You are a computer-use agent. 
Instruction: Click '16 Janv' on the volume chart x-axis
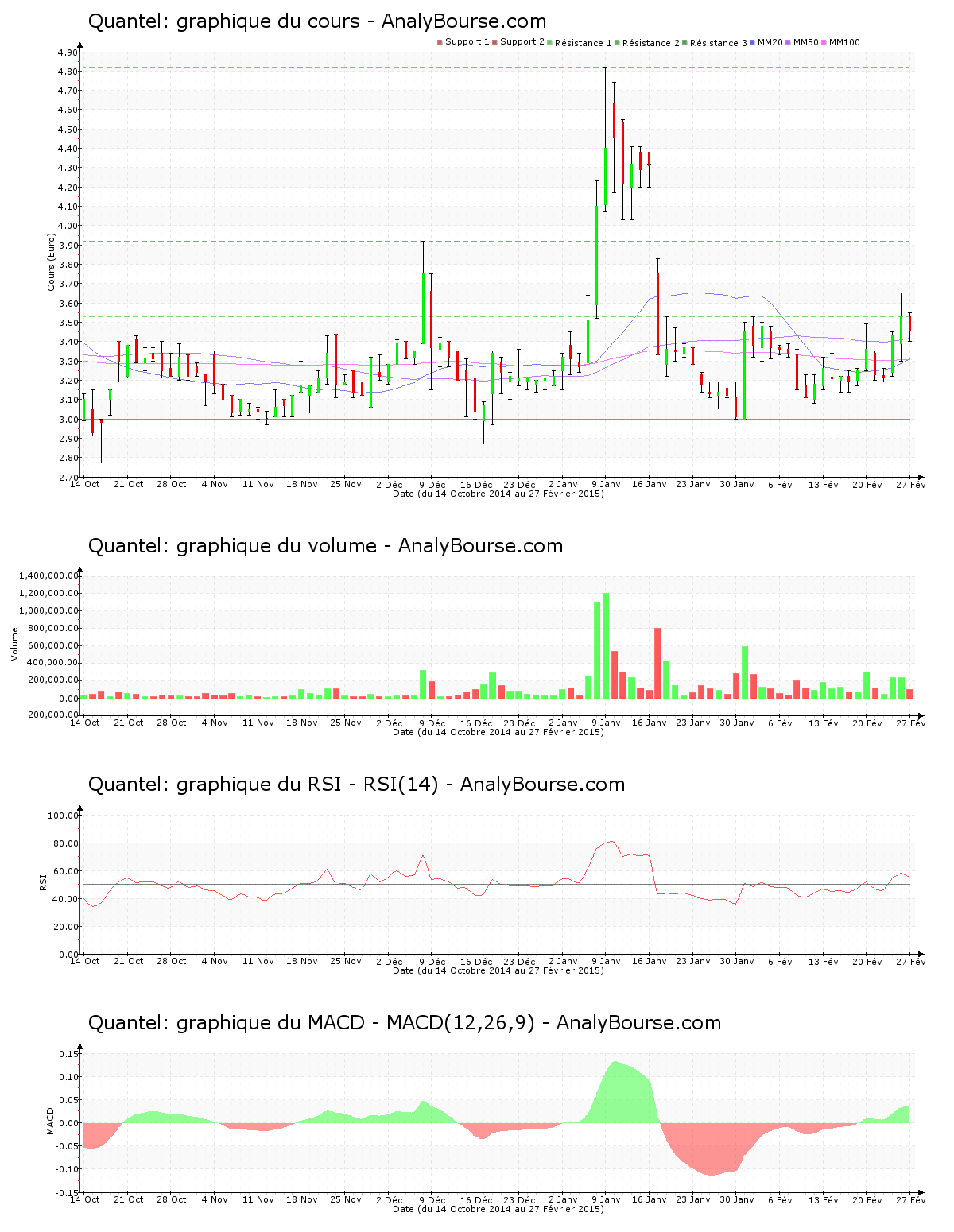coord(650,723)
